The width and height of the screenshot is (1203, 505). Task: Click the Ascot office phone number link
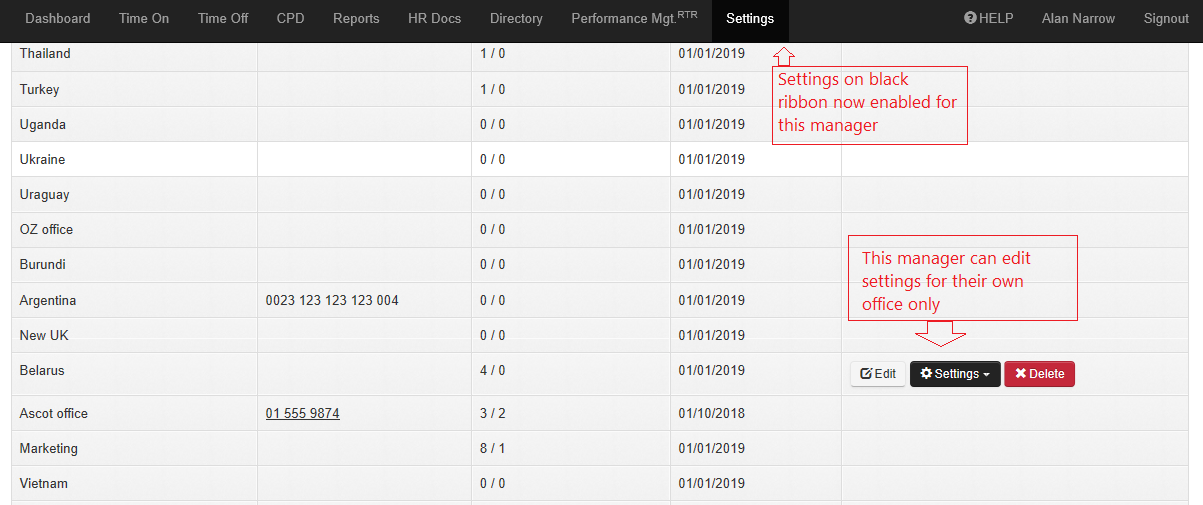(302, 414)
